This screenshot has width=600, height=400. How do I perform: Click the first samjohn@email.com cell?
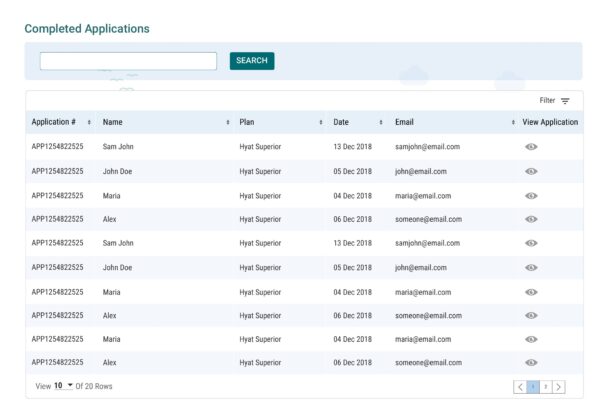[x=427, y=147]
